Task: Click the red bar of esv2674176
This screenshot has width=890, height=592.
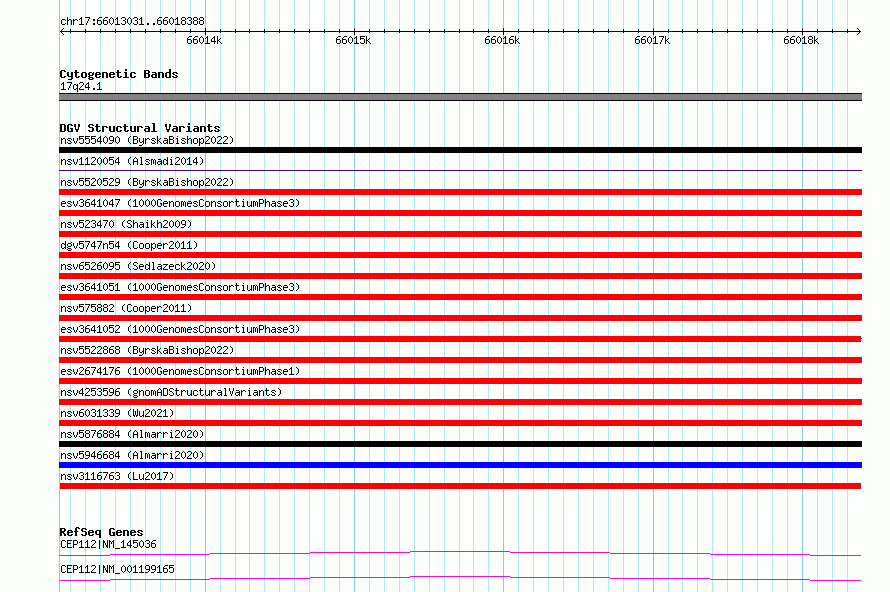Action: click(x=460, y=381)
